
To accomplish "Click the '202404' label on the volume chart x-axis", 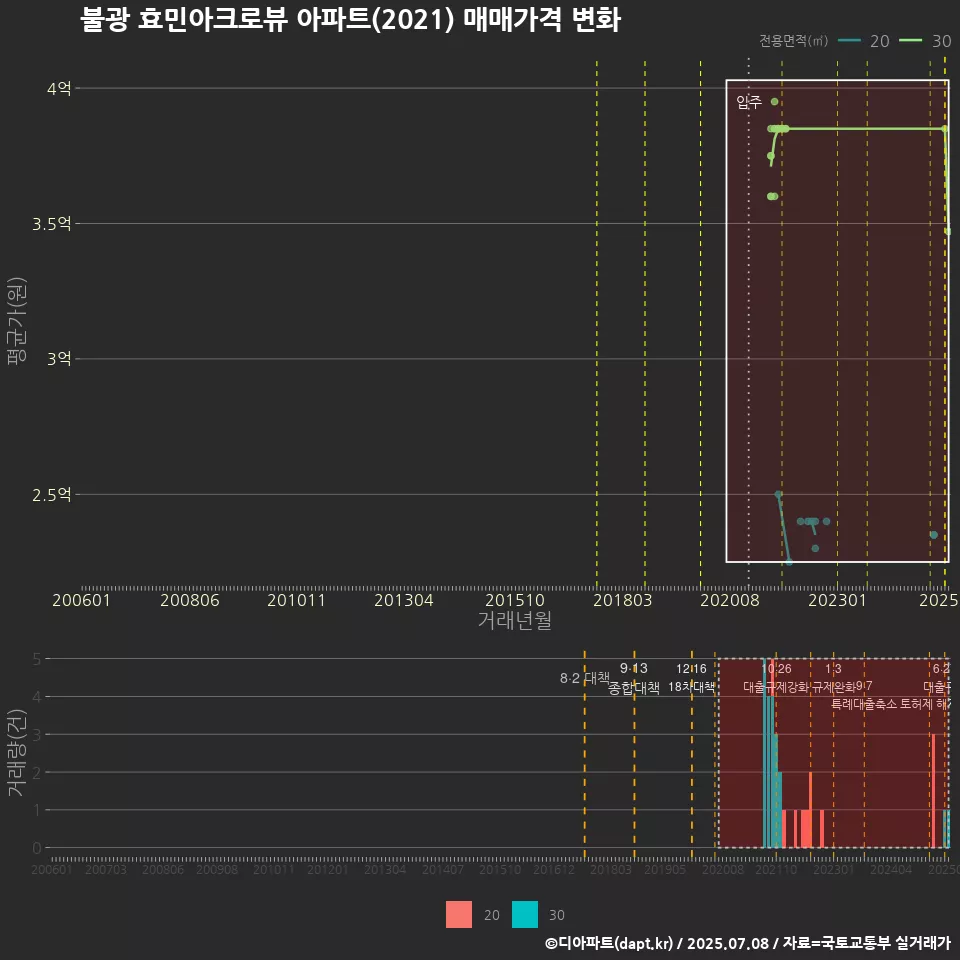I will (x=891, y=869).
